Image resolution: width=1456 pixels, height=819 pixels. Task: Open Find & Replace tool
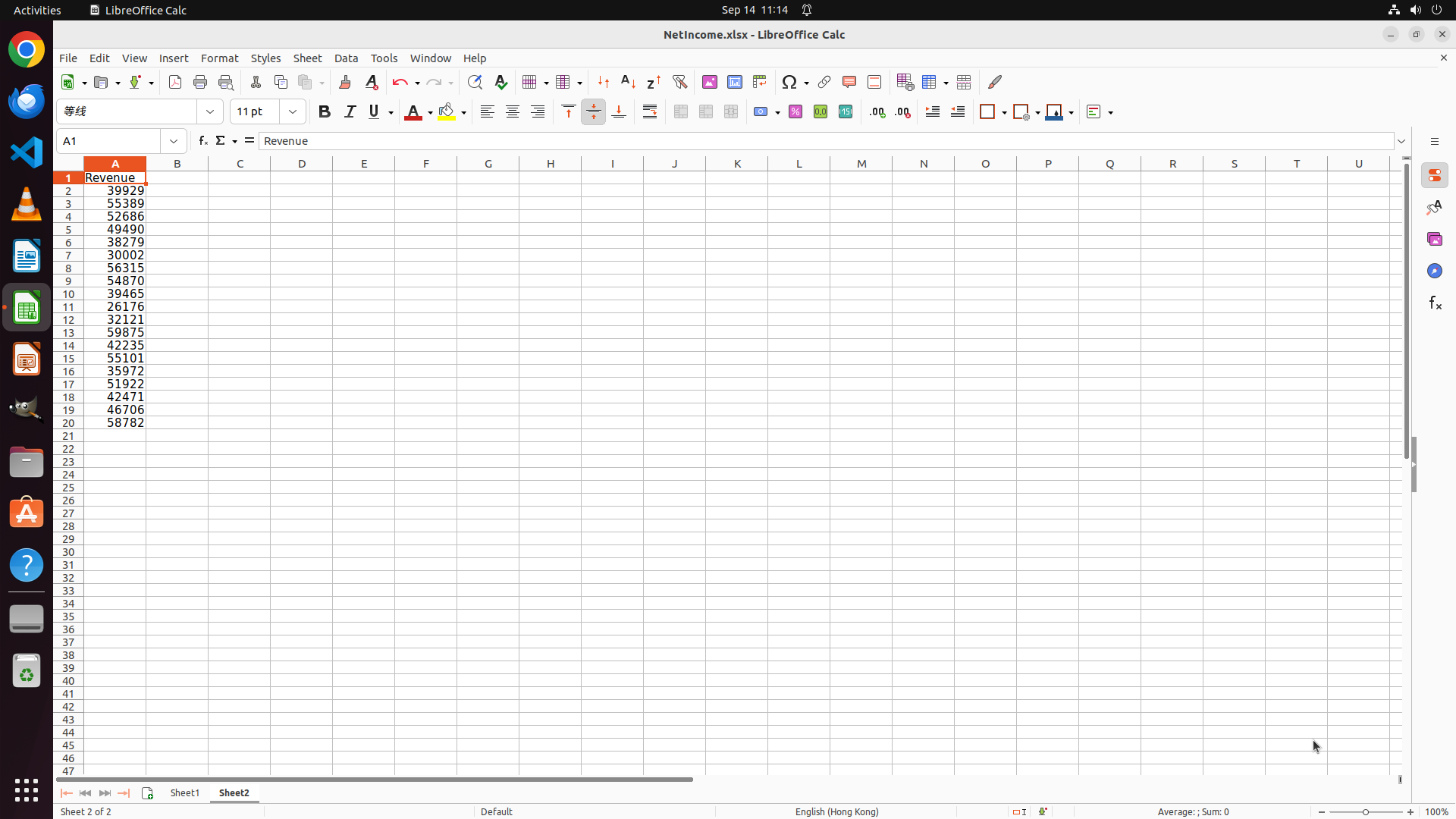[475, 82]
